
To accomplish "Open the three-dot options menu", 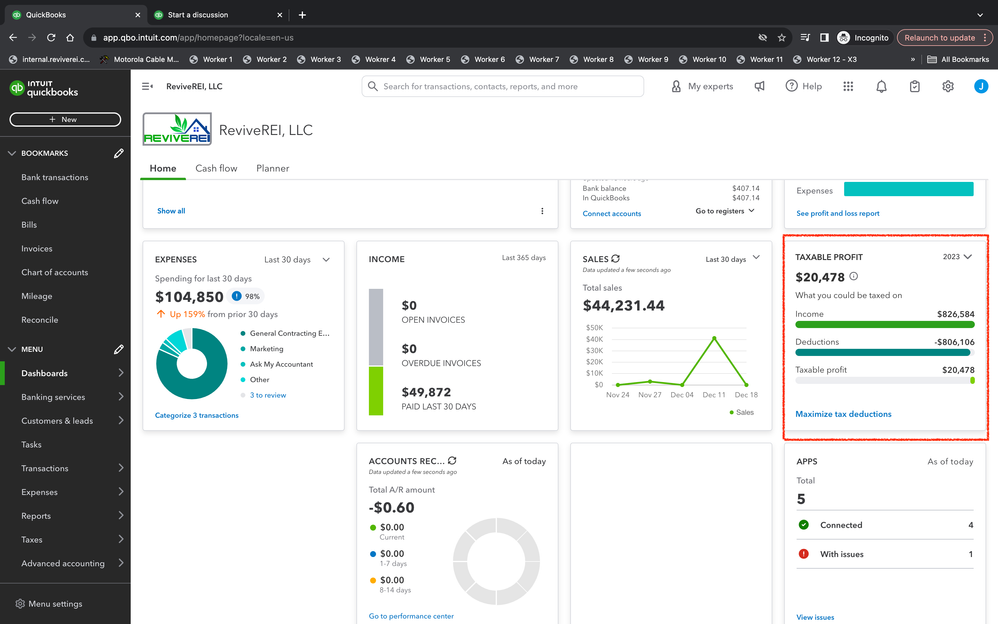I will coord(542,211).
